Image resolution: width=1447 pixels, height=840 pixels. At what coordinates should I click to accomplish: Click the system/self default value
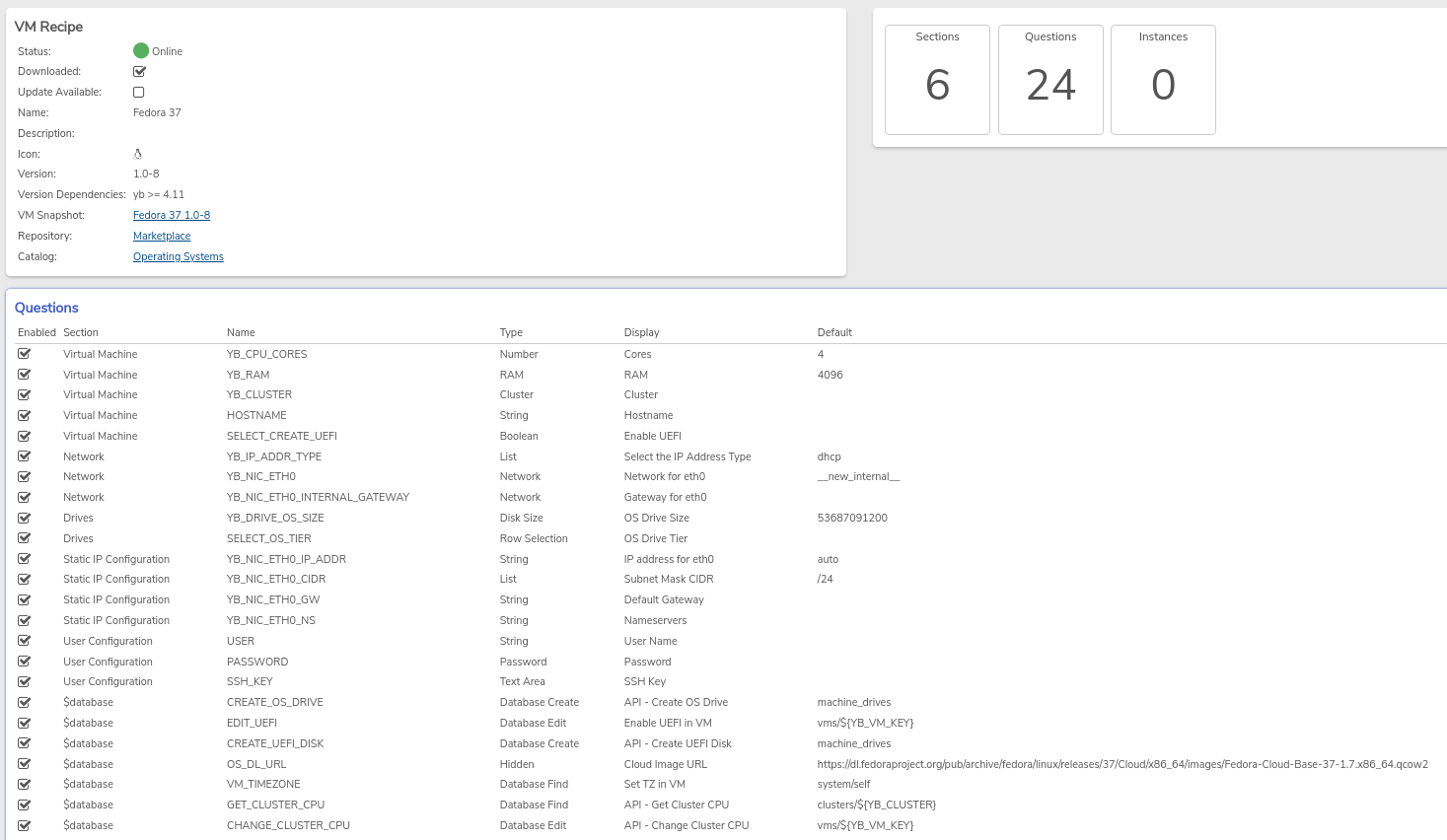(x=844, y=784)
